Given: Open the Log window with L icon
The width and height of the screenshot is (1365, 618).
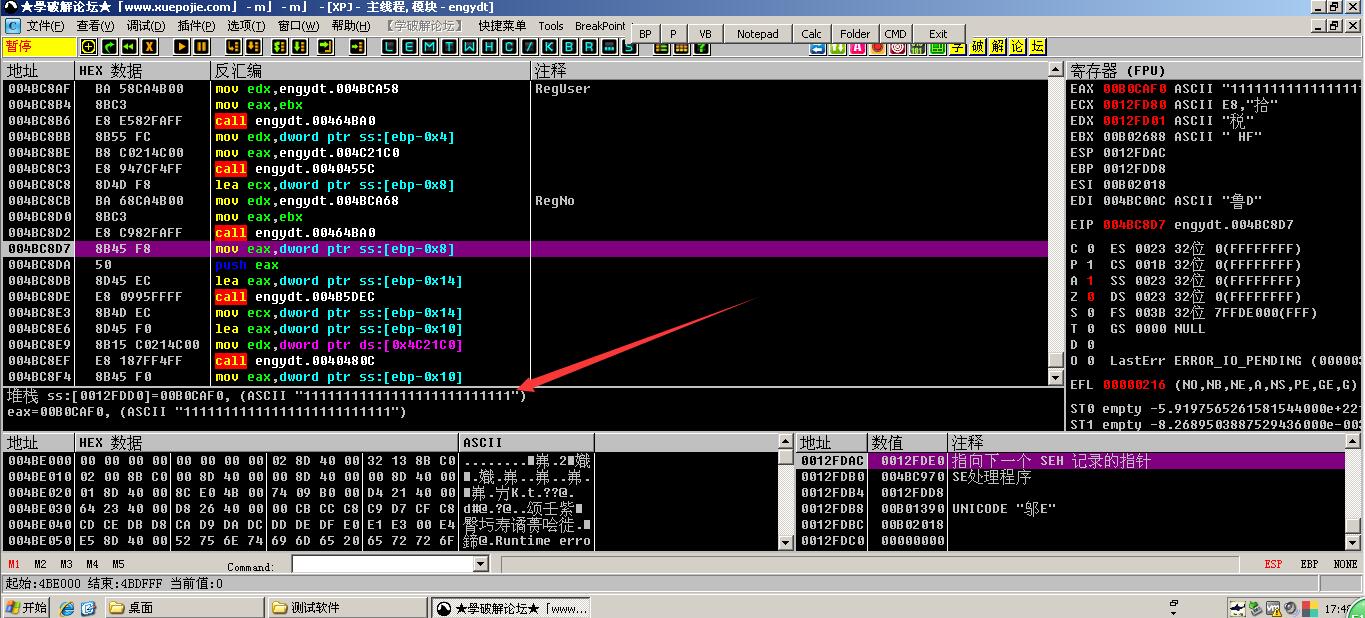Looking at the screenshot, I should pos(389,46).
